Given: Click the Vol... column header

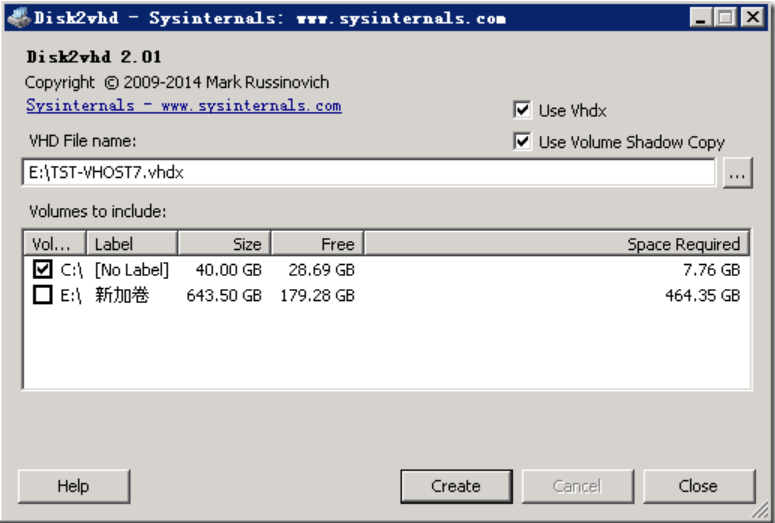Looking at the screenshot, I should (55, 244).
